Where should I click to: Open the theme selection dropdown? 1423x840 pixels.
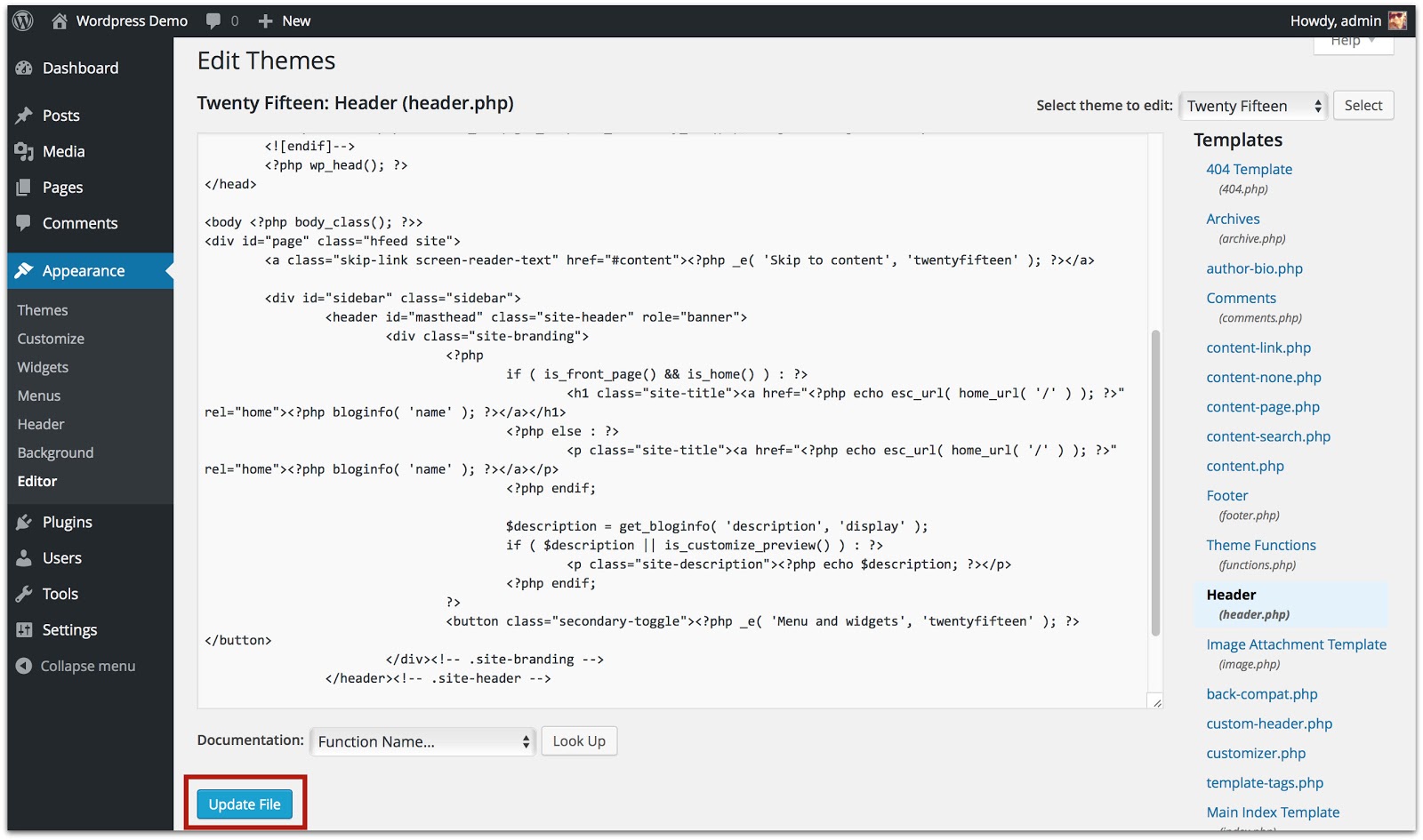tap(1251, 106)
